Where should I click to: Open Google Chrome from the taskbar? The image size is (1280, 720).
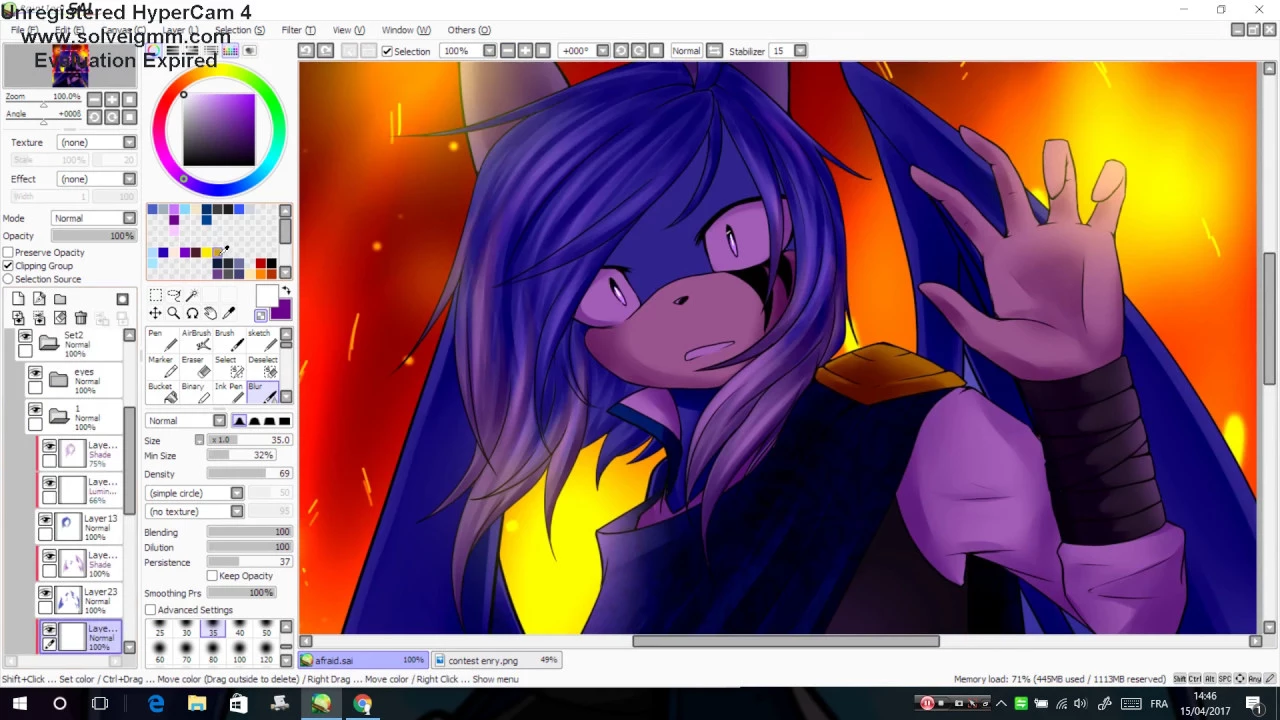(x=362, y=704)
